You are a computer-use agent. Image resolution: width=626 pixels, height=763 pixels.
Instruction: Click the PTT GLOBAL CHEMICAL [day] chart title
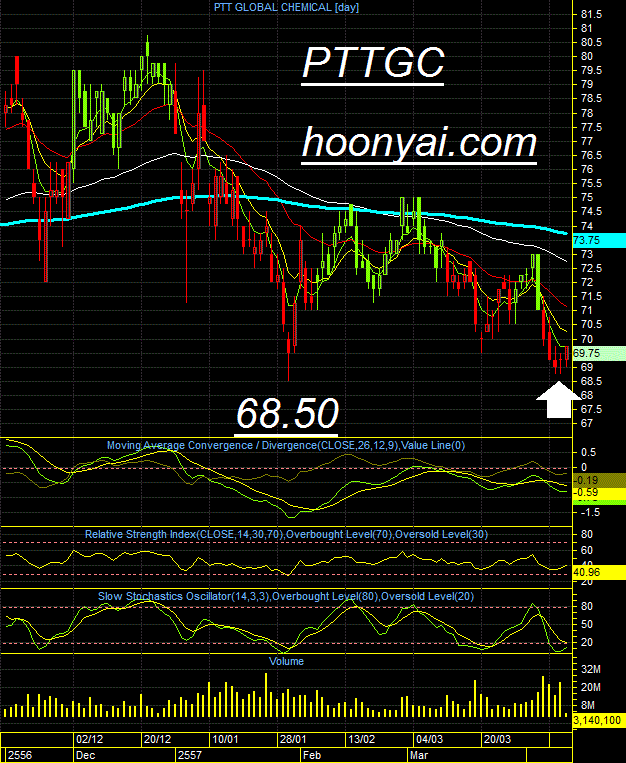click(x=286, y=7)
